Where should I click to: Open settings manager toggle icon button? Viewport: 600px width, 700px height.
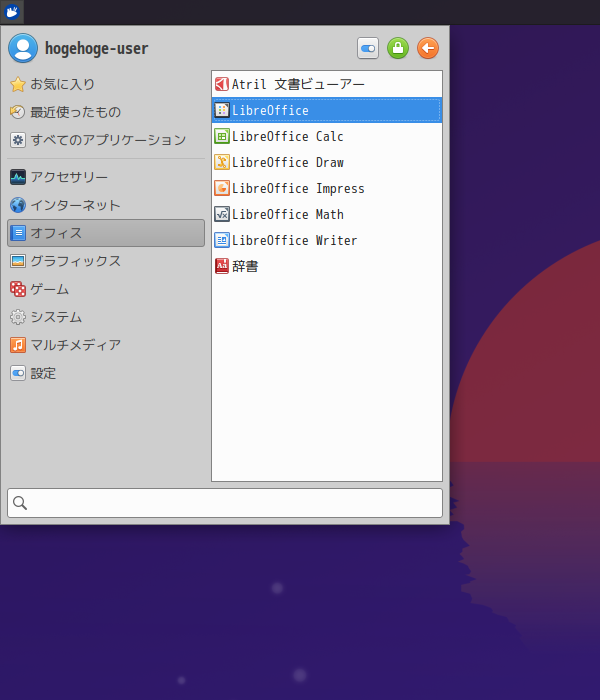(x=368, y=48)
